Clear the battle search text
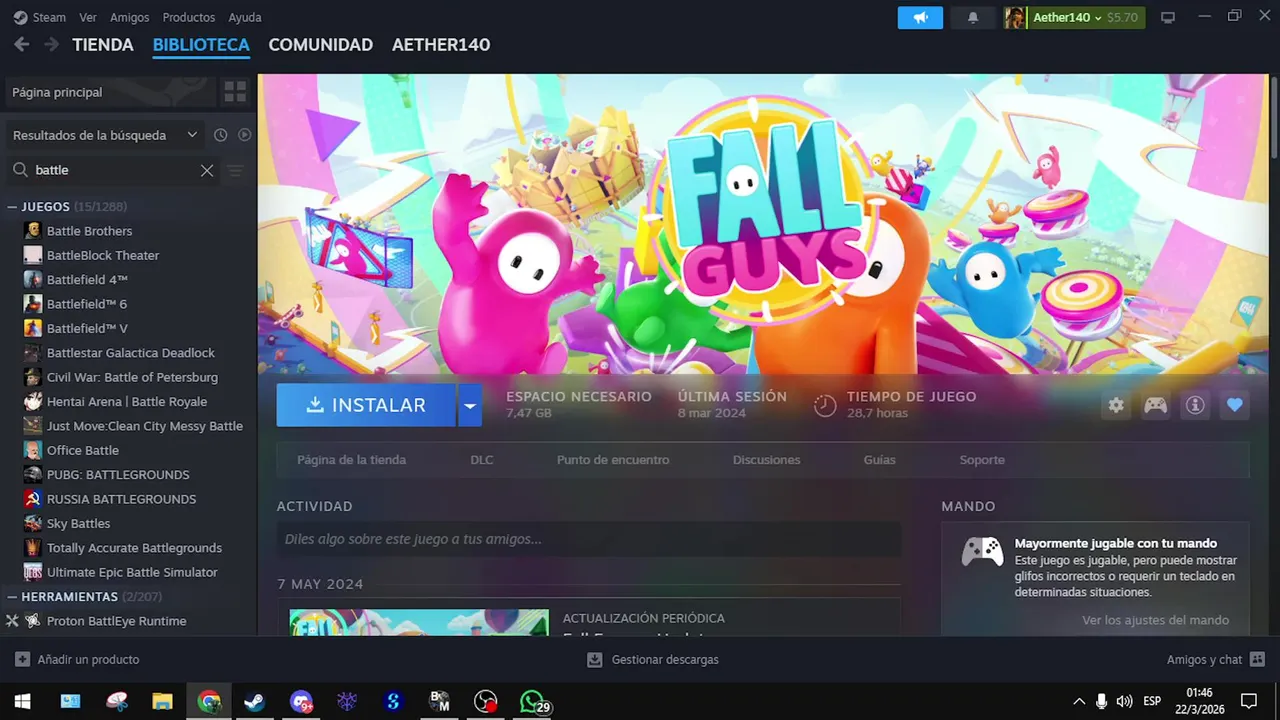This screenshot has width=1280, height=720. (207, 170)
